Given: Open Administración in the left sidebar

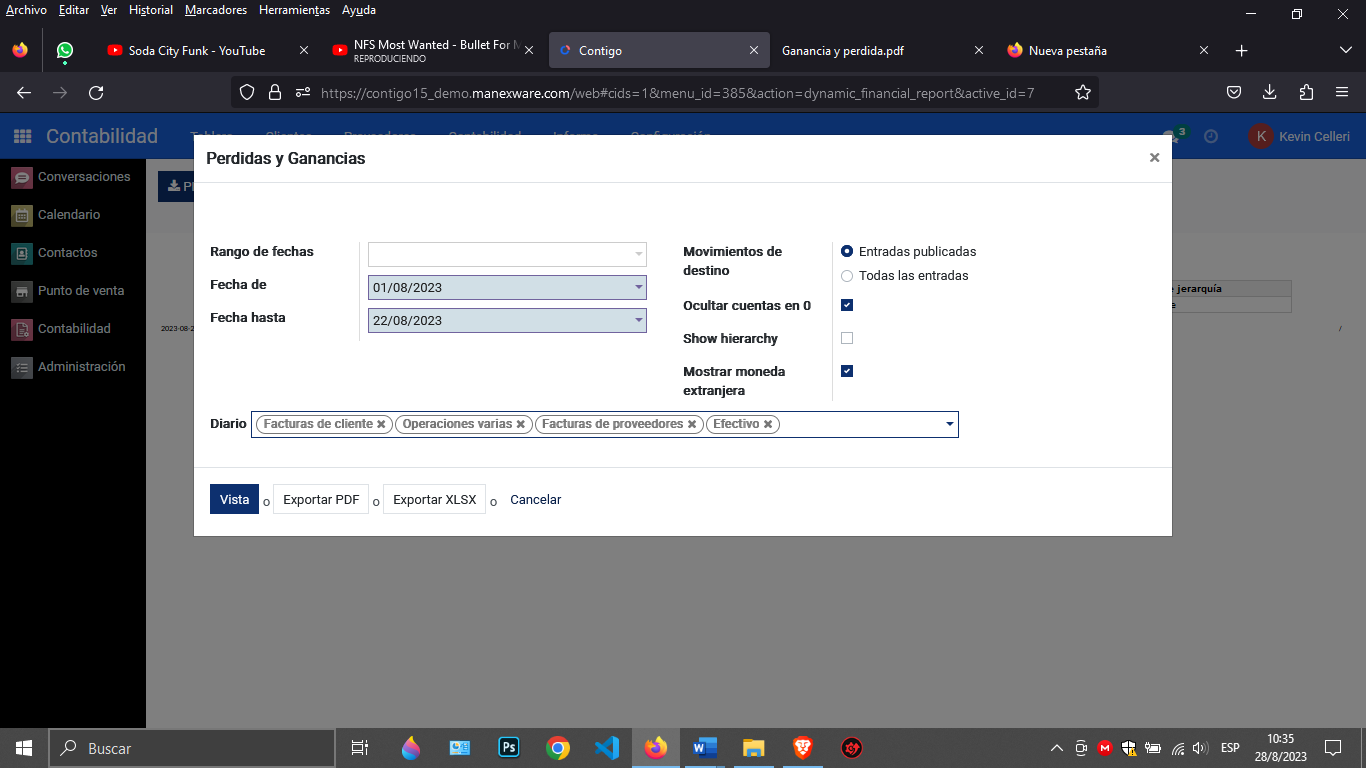Looking at the screenshot, I should (x=73, y=367).
